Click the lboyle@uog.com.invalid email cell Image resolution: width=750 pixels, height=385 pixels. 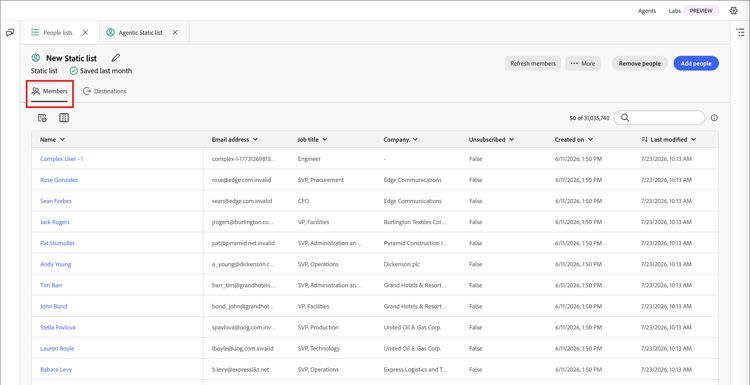242,348
